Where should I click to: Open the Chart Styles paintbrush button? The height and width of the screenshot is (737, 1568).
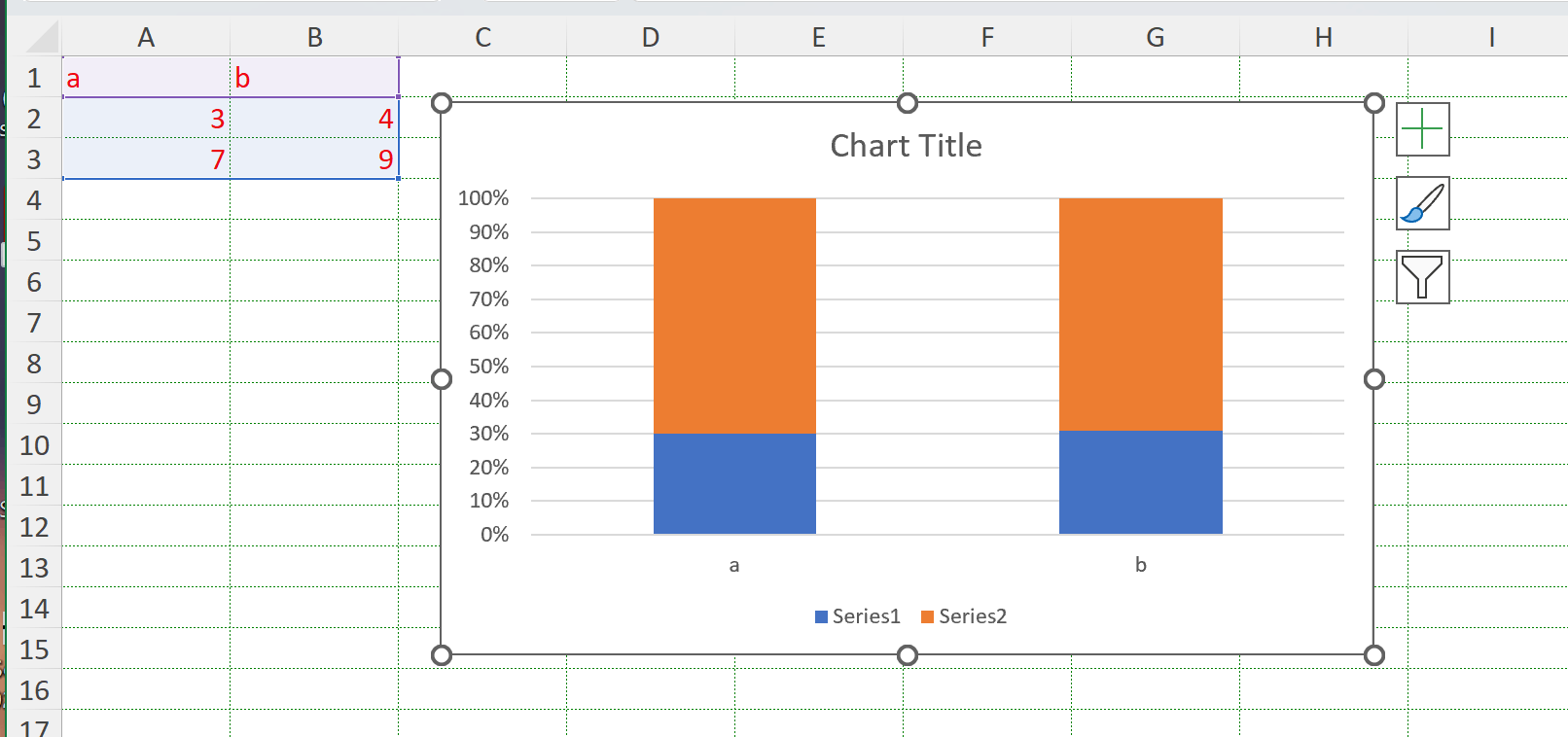pyautogui.click(x=1422, y=203)
